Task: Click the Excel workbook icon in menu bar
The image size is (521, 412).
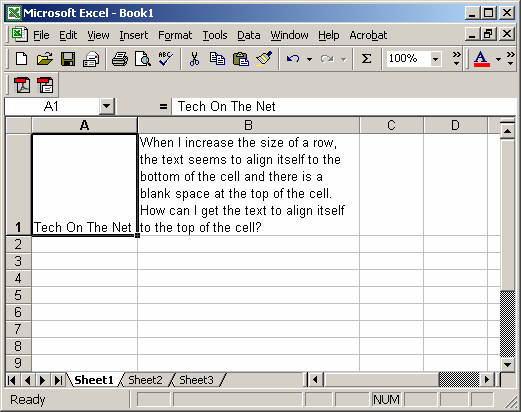Action: tap(19, 34)
